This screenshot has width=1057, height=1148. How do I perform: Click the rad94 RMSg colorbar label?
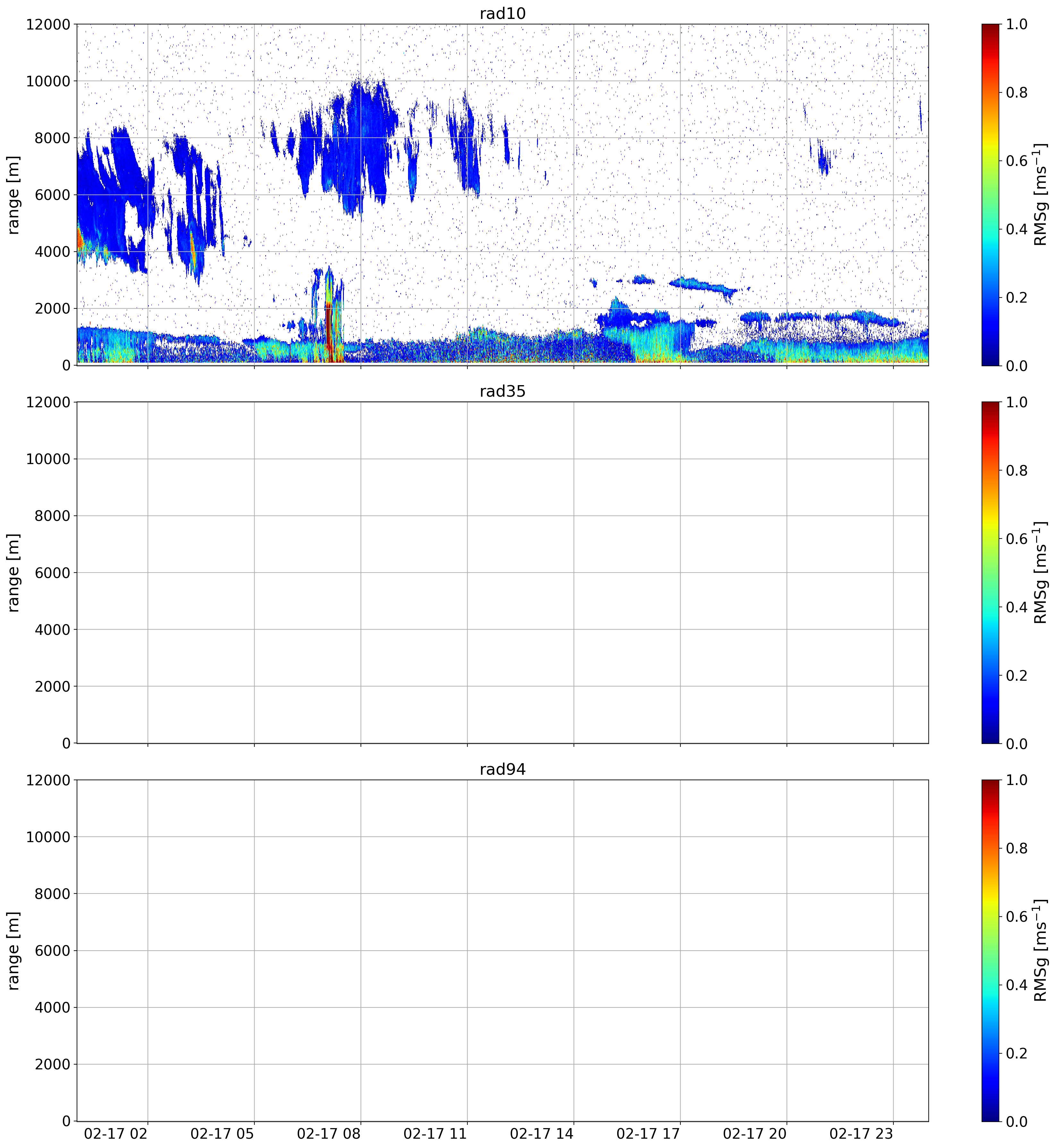[x=1040, y=951]
